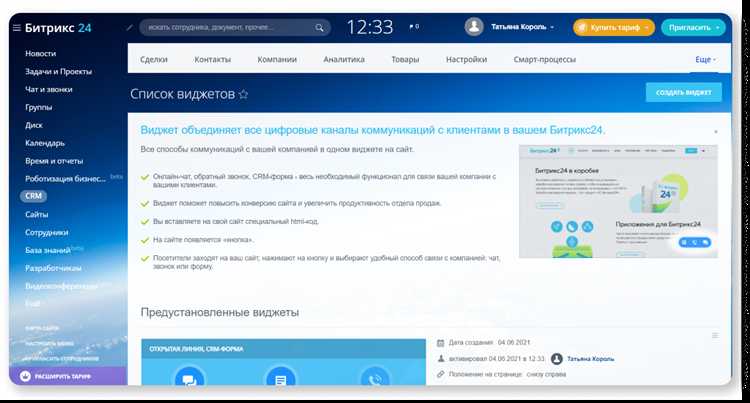This screenshot has height=403, width=750.
Task: Open the Настройки tab
Action: click(466, 60)
